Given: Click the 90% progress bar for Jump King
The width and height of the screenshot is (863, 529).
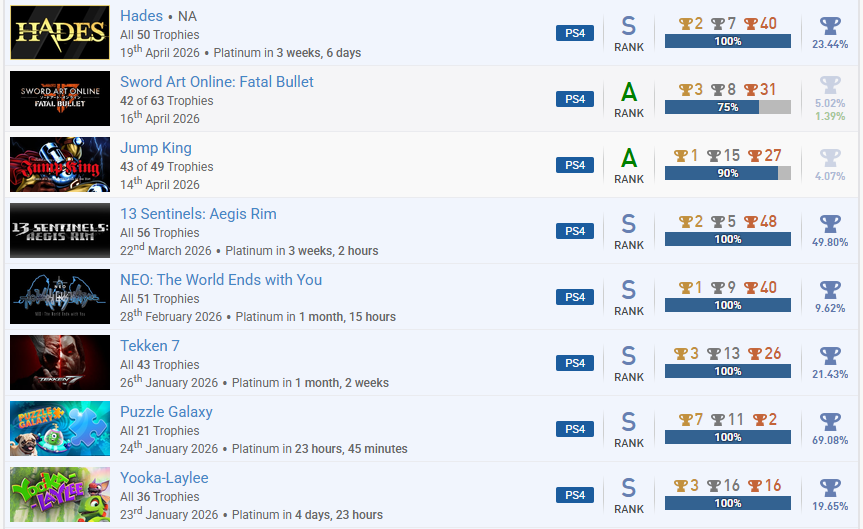Looking at the screenshot, I should tap(728, 173).
